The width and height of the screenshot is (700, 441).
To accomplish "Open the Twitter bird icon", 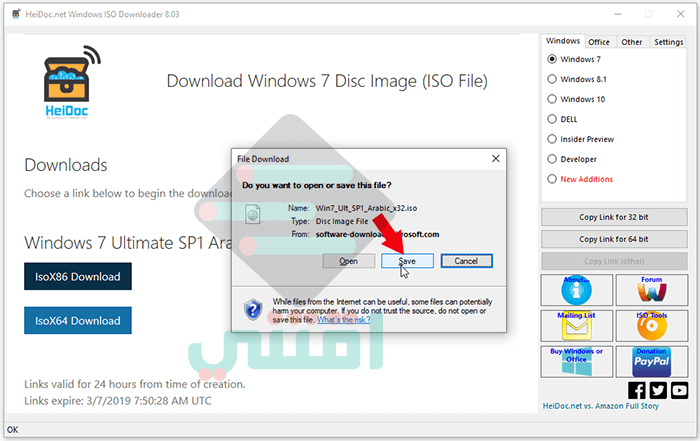I will [x=658, y=391].
